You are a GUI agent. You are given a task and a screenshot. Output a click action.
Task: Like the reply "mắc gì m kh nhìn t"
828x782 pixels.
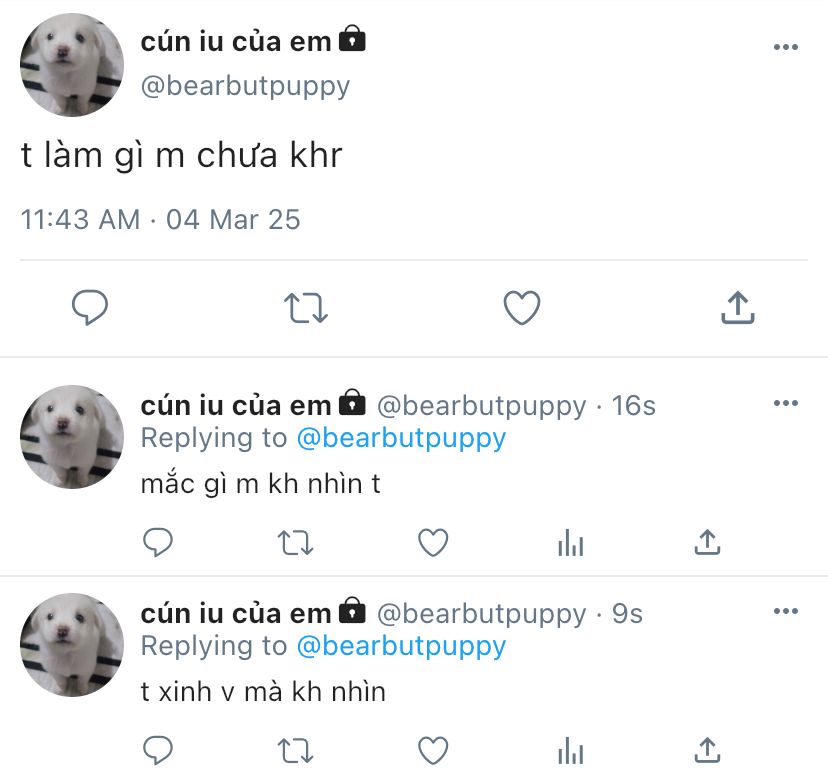pyautogui.click(x=433, y=542)
